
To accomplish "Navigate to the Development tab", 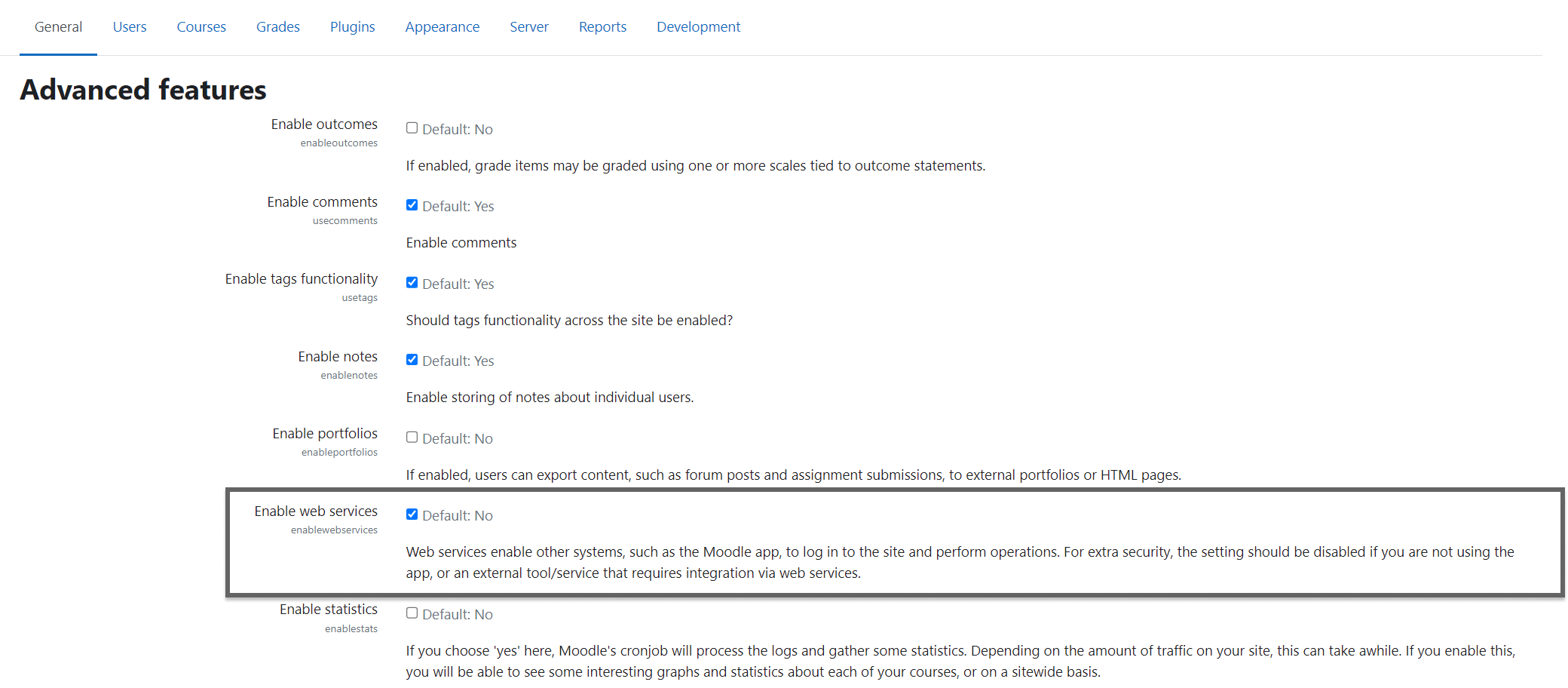I will click(698, 27).
